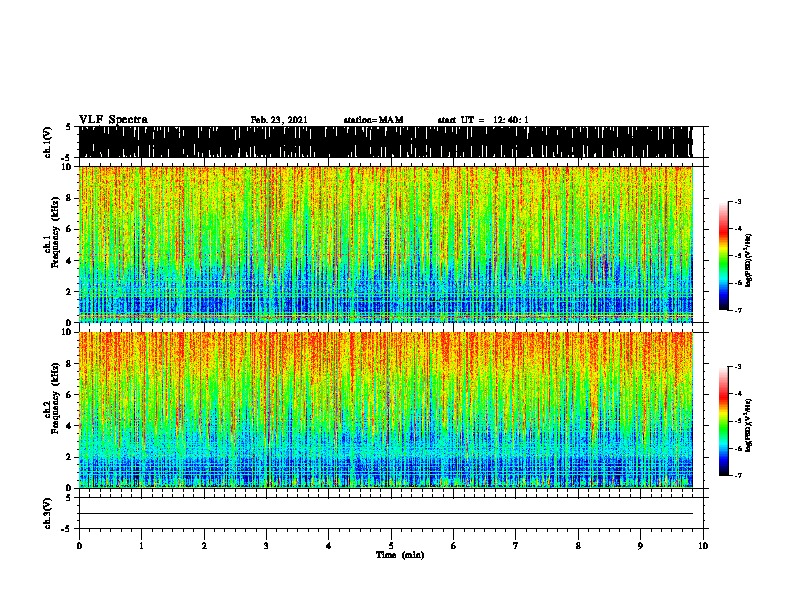Click the ch.2 "Frequency (kHz)" axis label

click(55, 398)
